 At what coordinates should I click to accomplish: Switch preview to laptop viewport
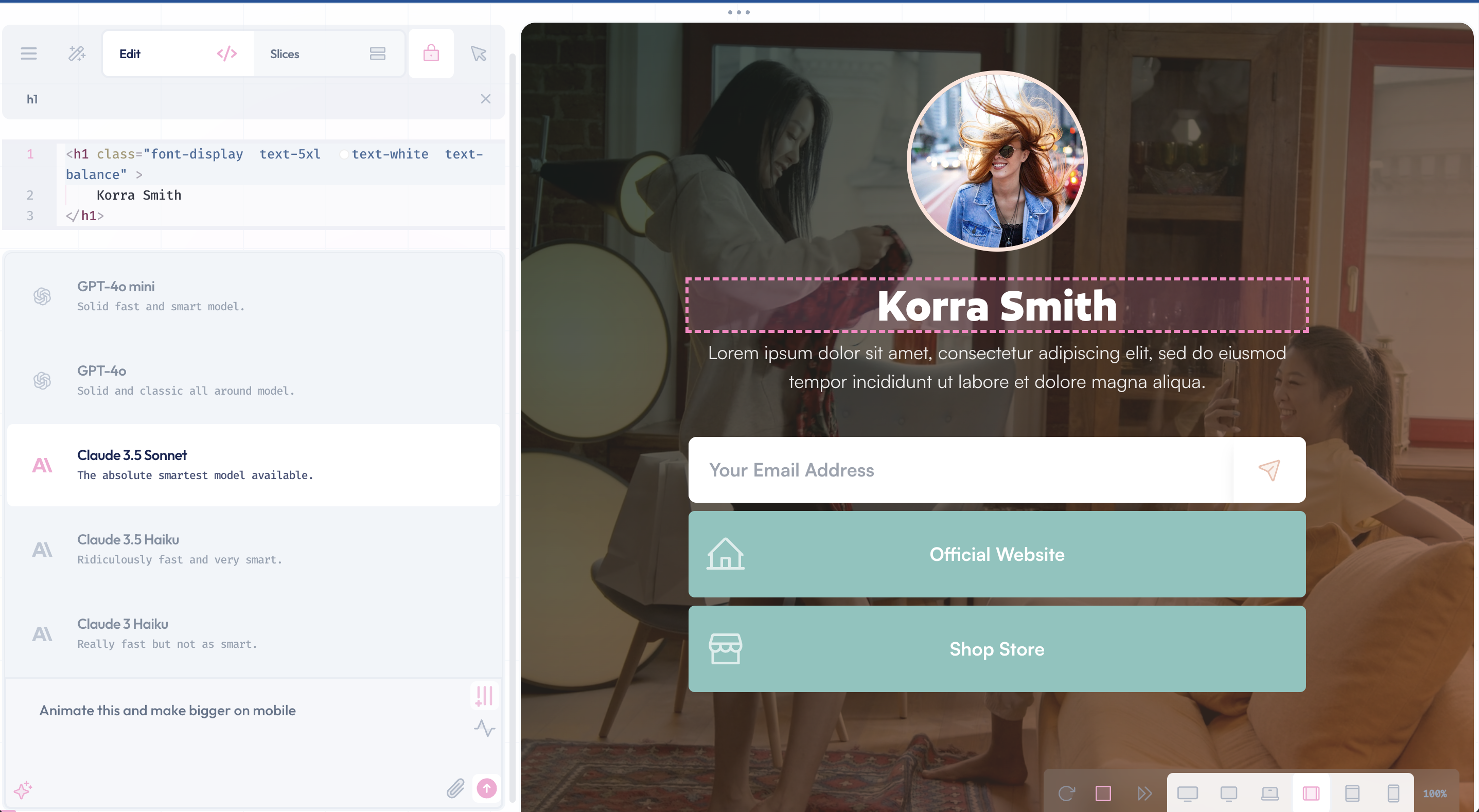pos(1270,793)
